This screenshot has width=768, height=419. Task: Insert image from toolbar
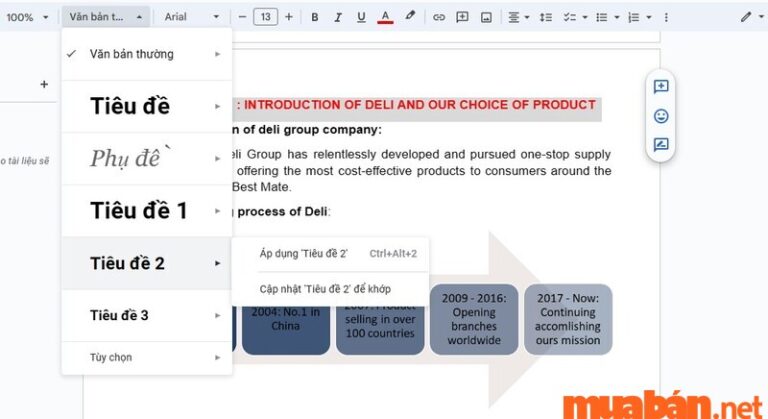point(486,18)
